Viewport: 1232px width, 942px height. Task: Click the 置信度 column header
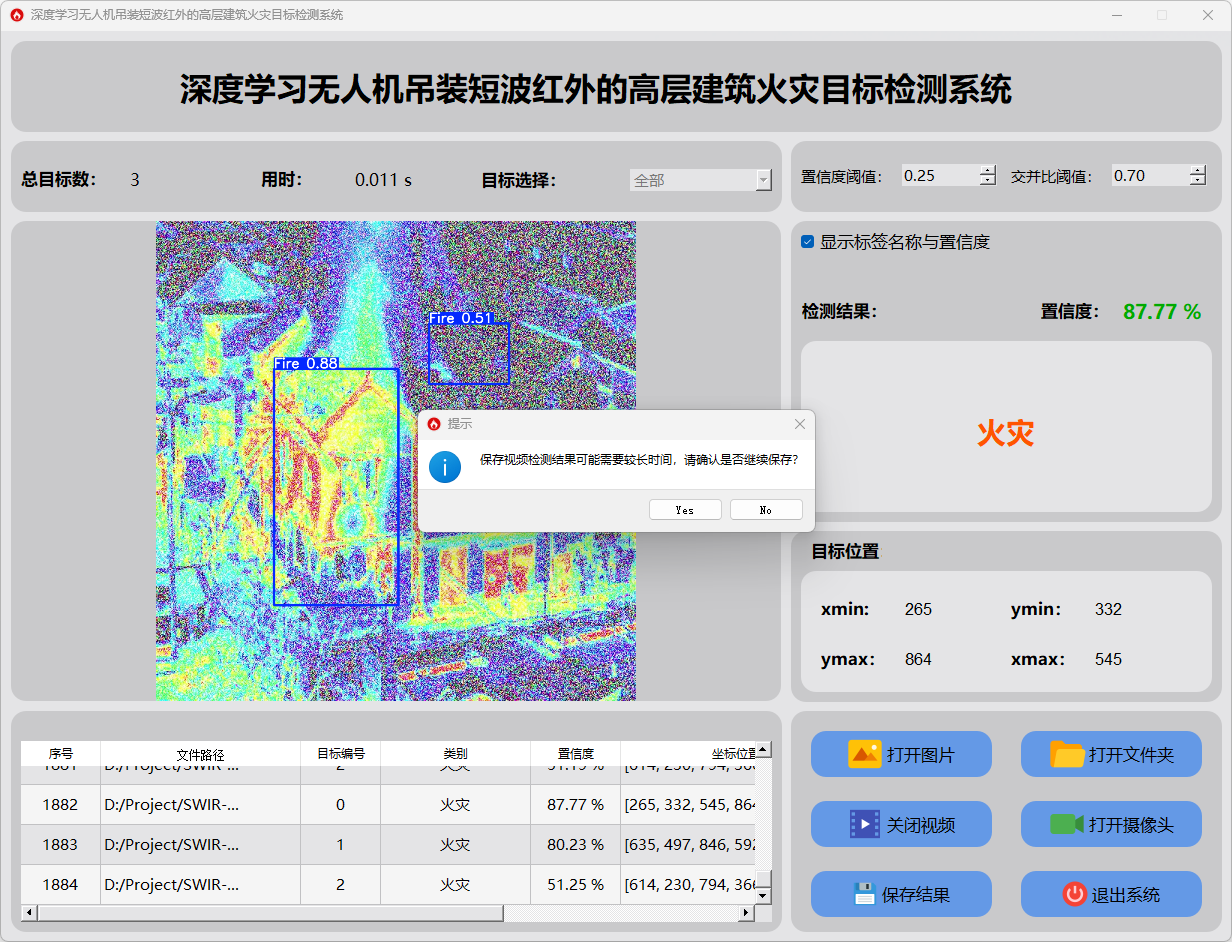pyautogui.click(x=575, y=754)
